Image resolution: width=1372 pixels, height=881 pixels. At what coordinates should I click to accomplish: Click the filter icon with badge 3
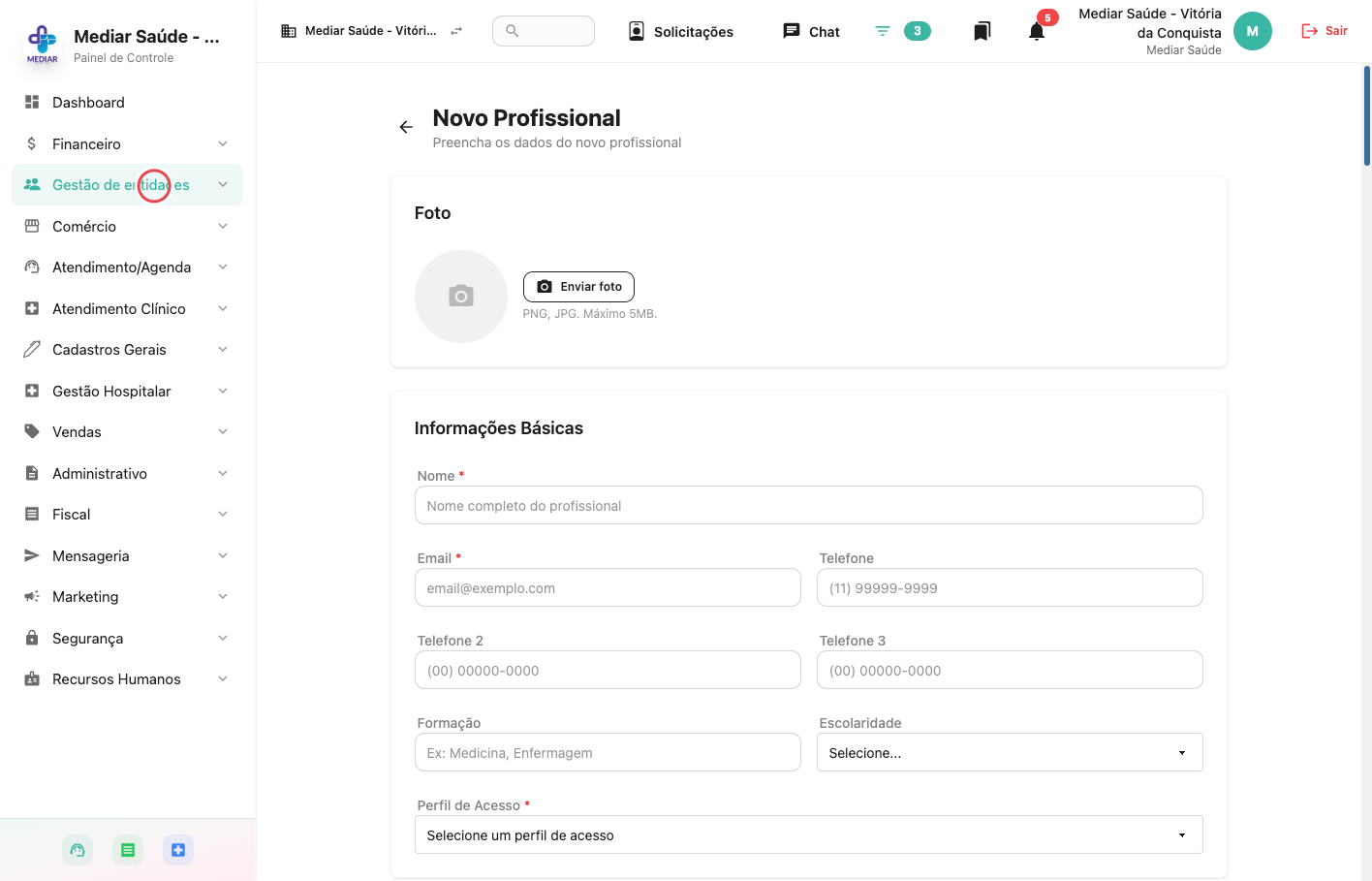point(883,31)
